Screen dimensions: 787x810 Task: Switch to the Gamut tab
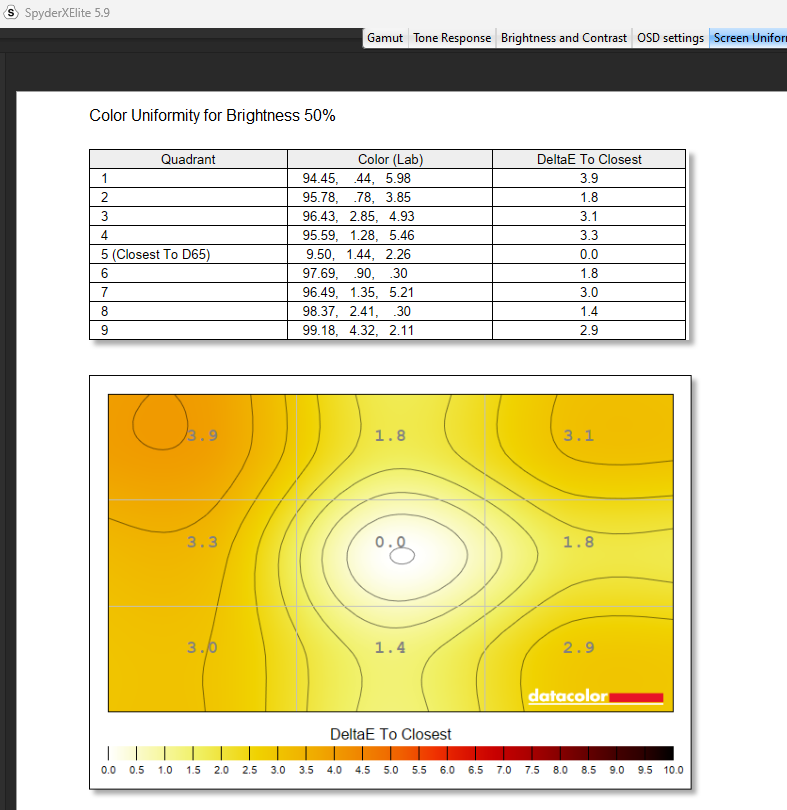385,38
